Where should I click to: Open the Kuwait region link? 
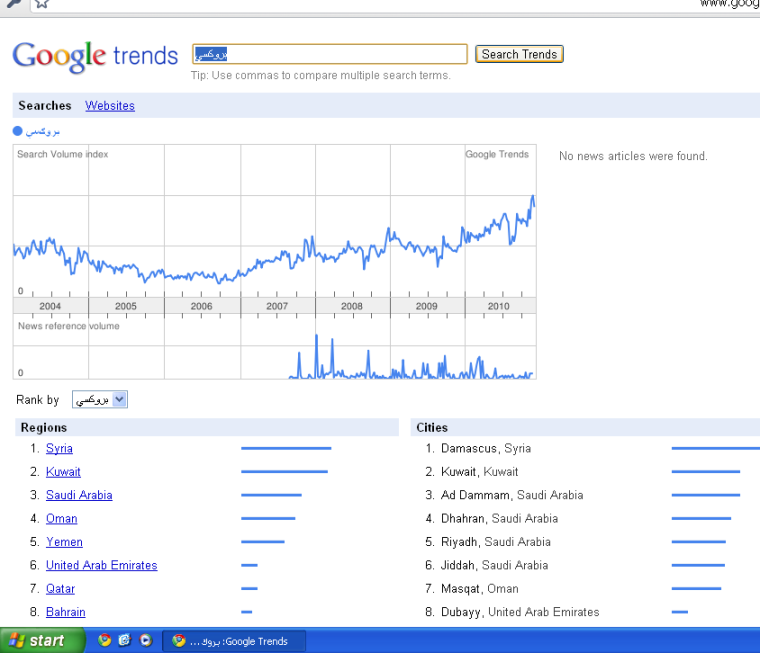coord(63,472)
